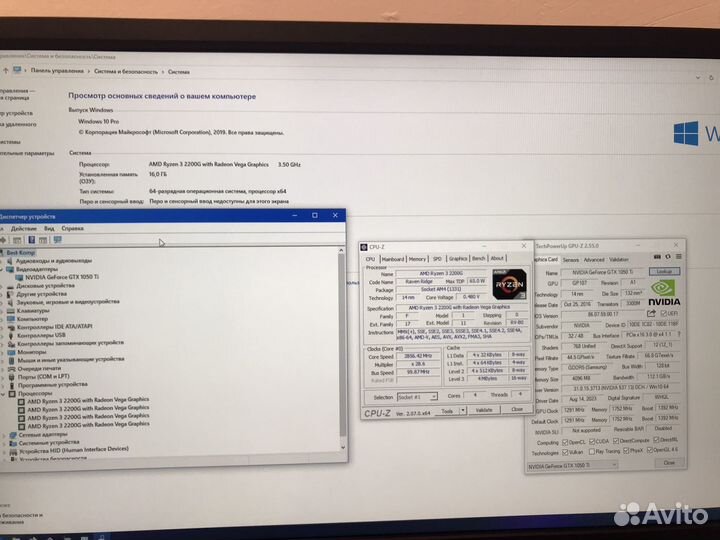This screenshot has height=540, width=720.
Task: Toggle the CUDA checkbox
Action: (x=592, y=442)
